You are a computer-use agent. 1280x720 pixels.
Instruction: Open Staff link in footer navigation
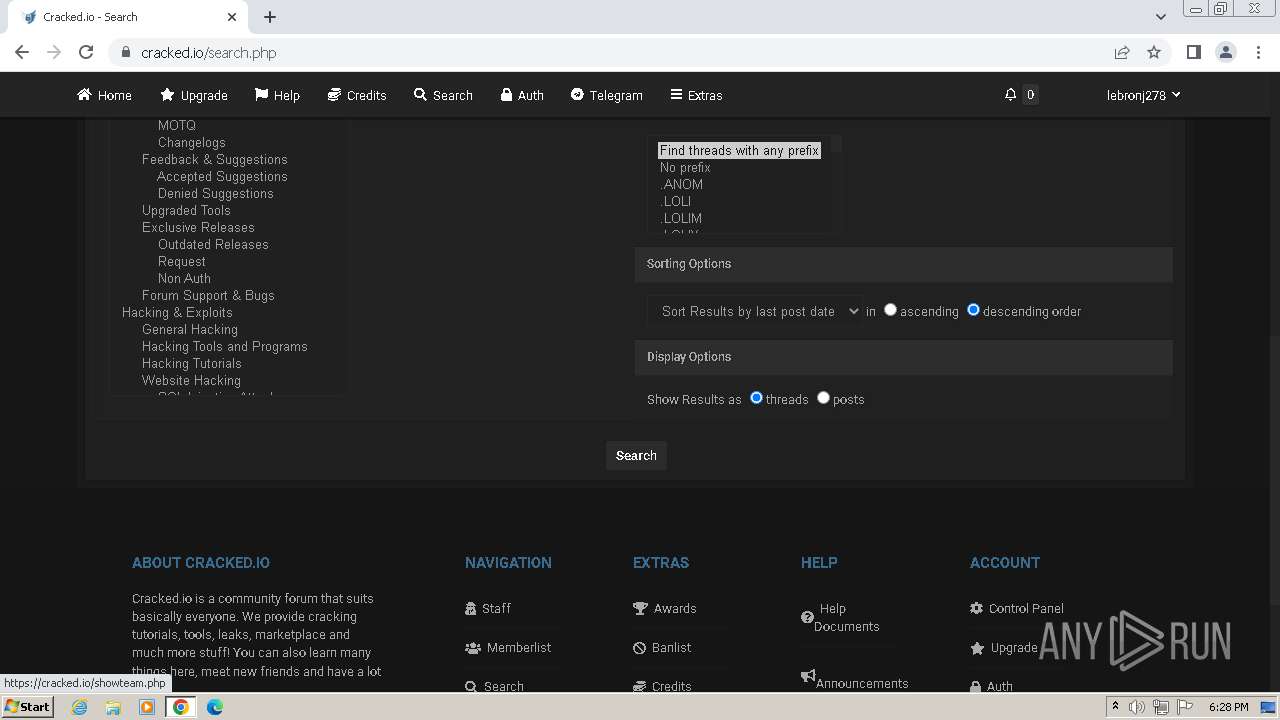[488, 608]
